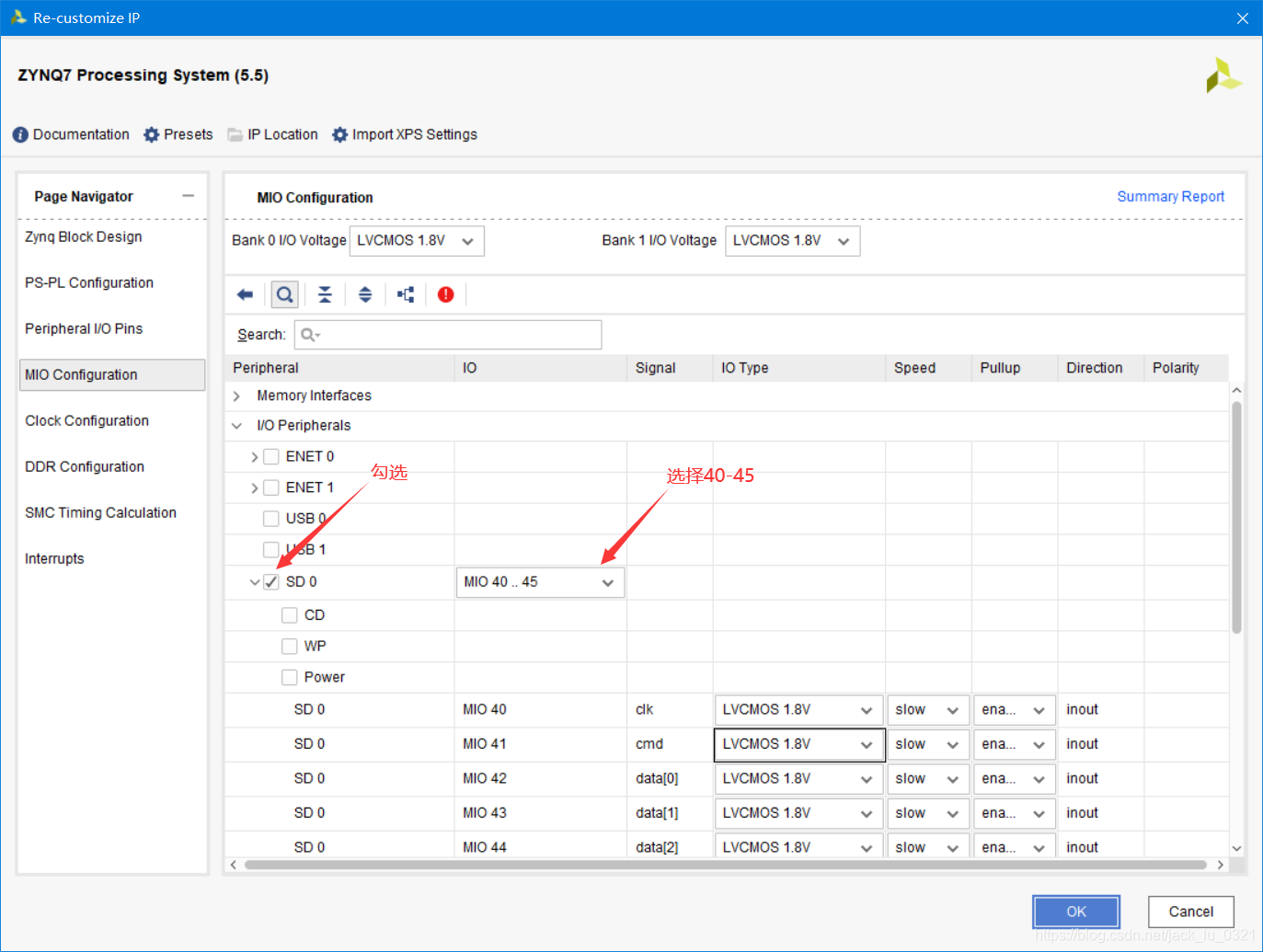Open IO Type dropdown for MIO 40
This screenshot has width=1263, height=952.
click(x=798, y=710)
